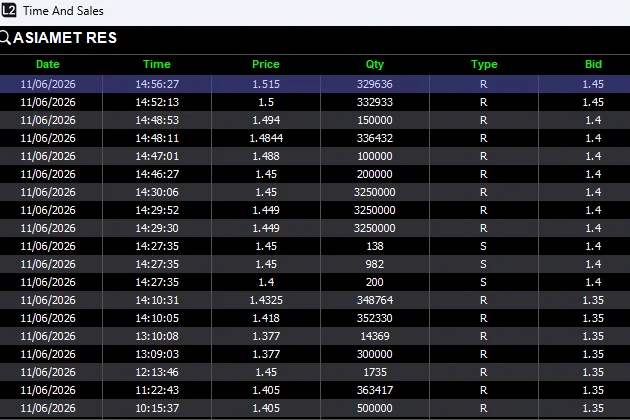The height and width of the screenshot is (420, 630).
Task: Click quantity 982
Action: click(374, 264)
